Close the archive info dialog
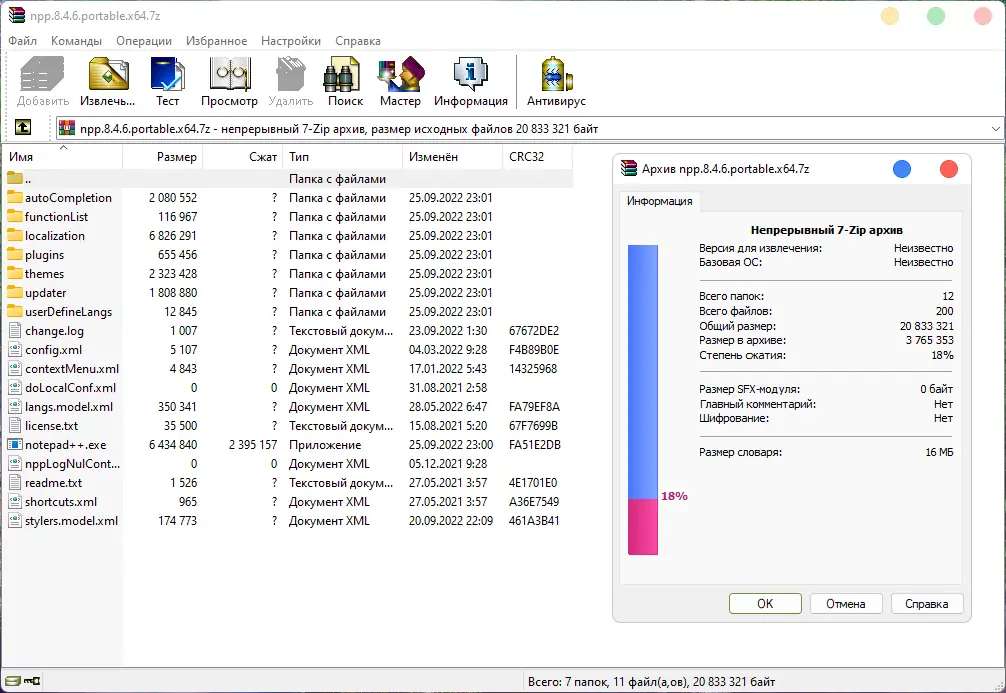Image resolution: width=1006 pixels, height=693 pixels. [949, 169]
